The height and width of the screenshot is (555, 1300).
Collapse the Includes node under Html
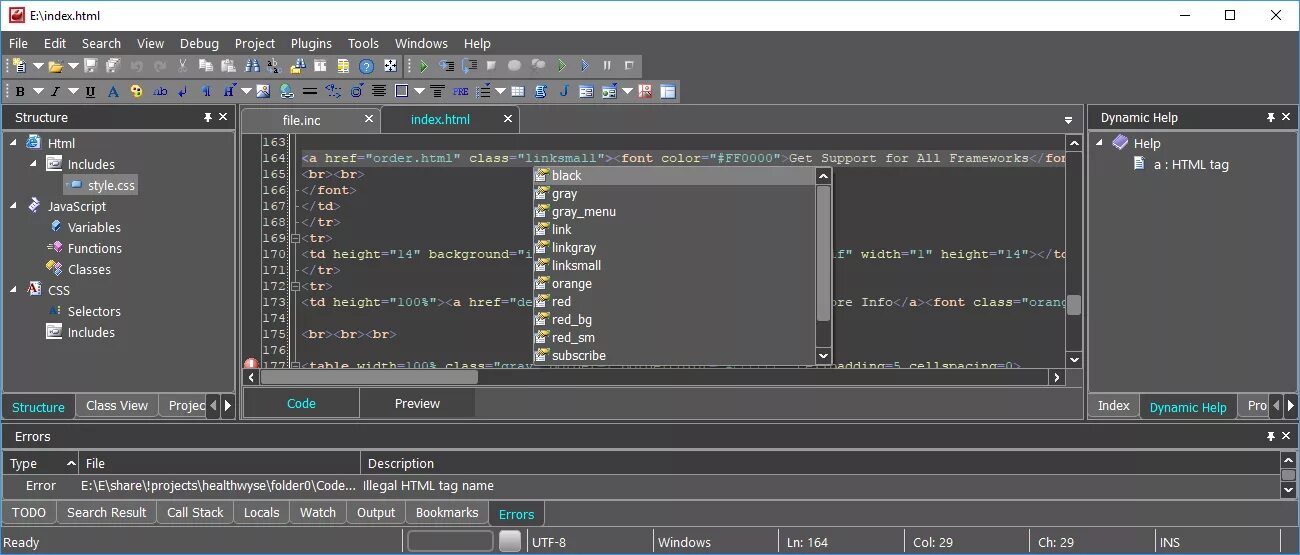click(33, 164)
